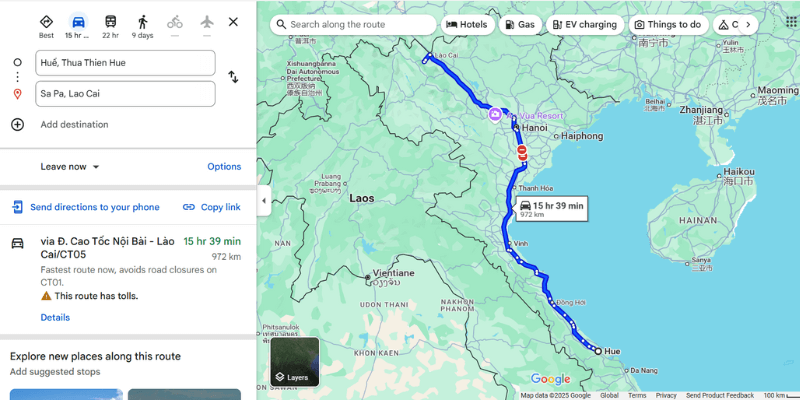The width and height of the screenshot is (800, 400).
Task: Open the map Layers thumbnail
Action: tap(295, 362)
